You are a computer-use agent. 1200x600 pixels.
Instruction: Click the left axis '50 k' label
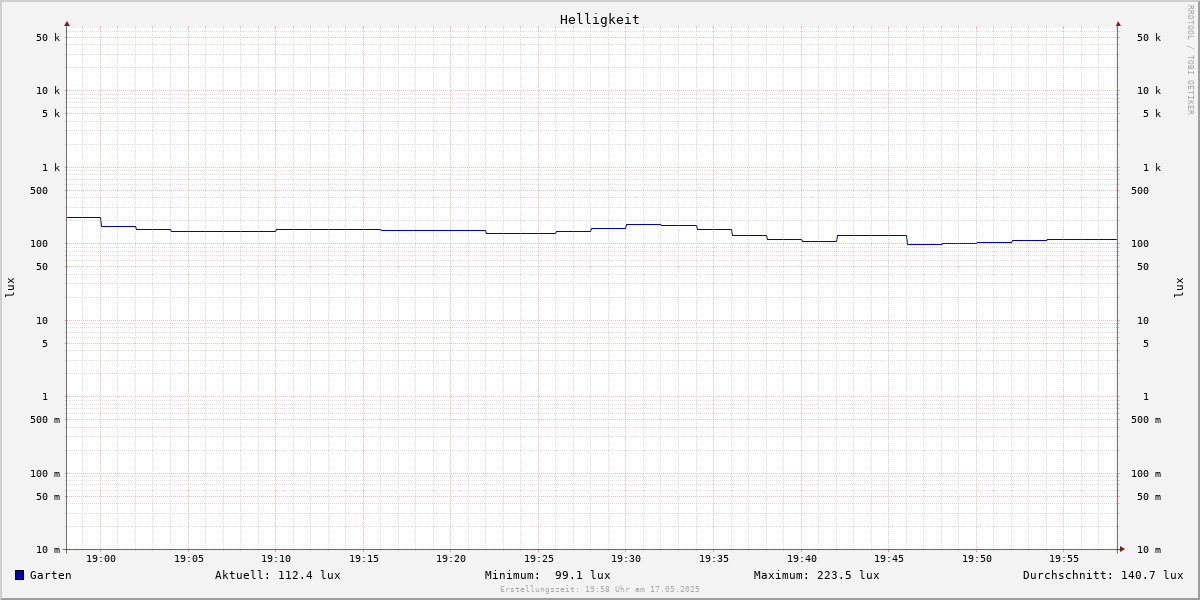pos(48,38)
